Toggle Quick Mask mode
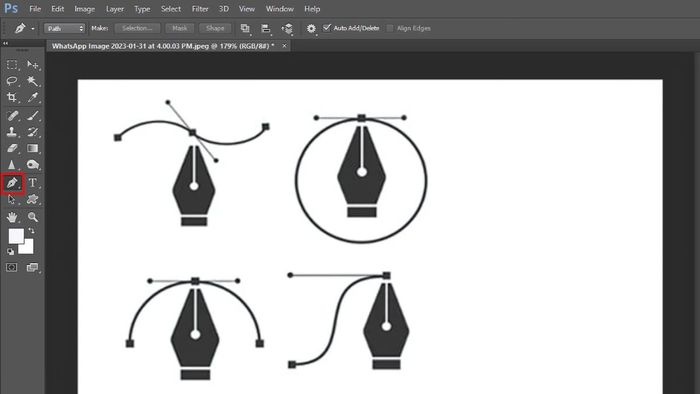The image size is (700, 394). tap(12, 267)
